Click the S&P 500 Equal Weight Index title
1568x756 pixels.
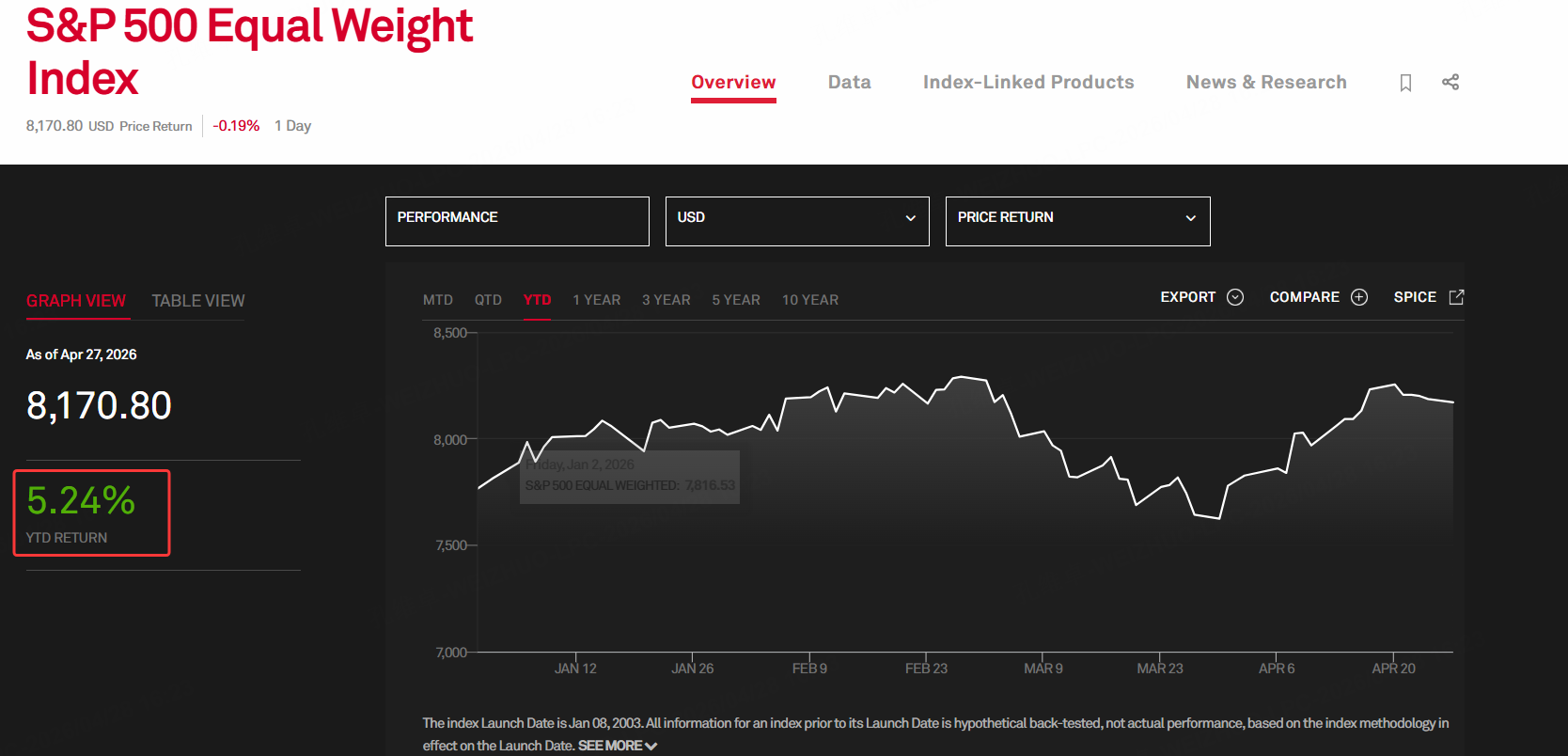pyautogui.click(x=250, y=52)
